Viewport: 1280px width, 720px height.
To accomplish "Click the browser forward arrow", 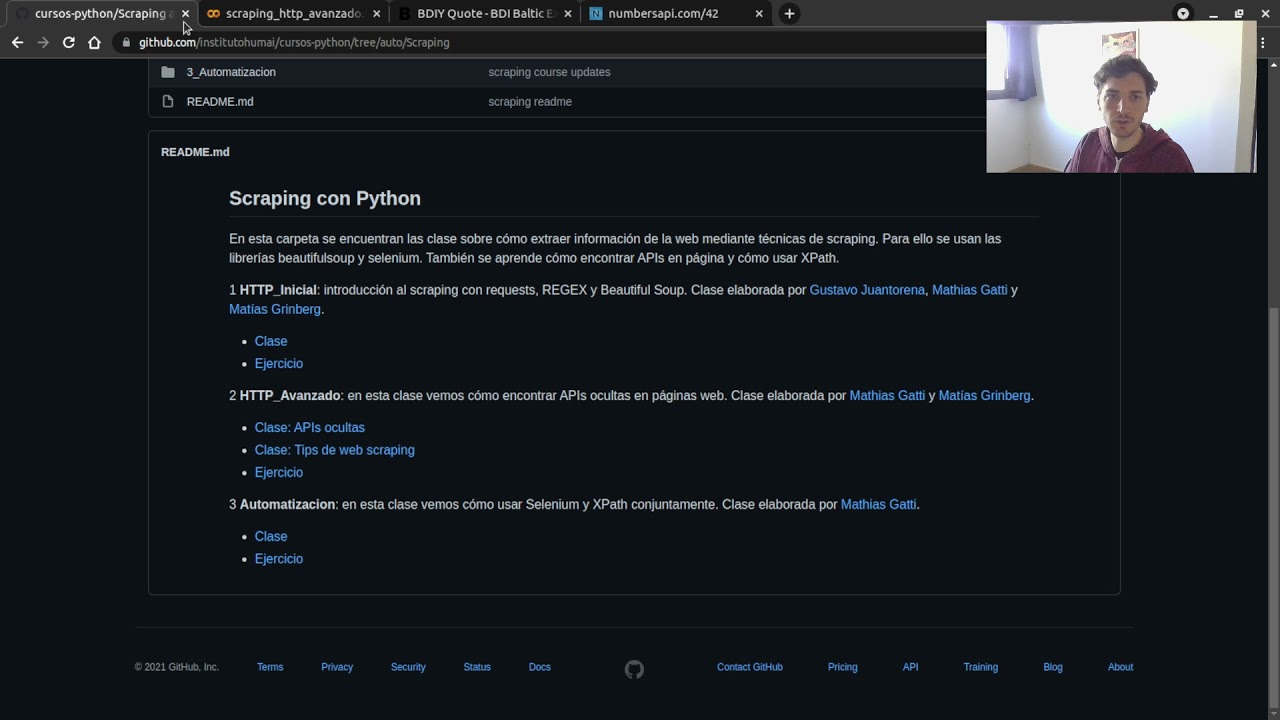I will coord(42,42).
